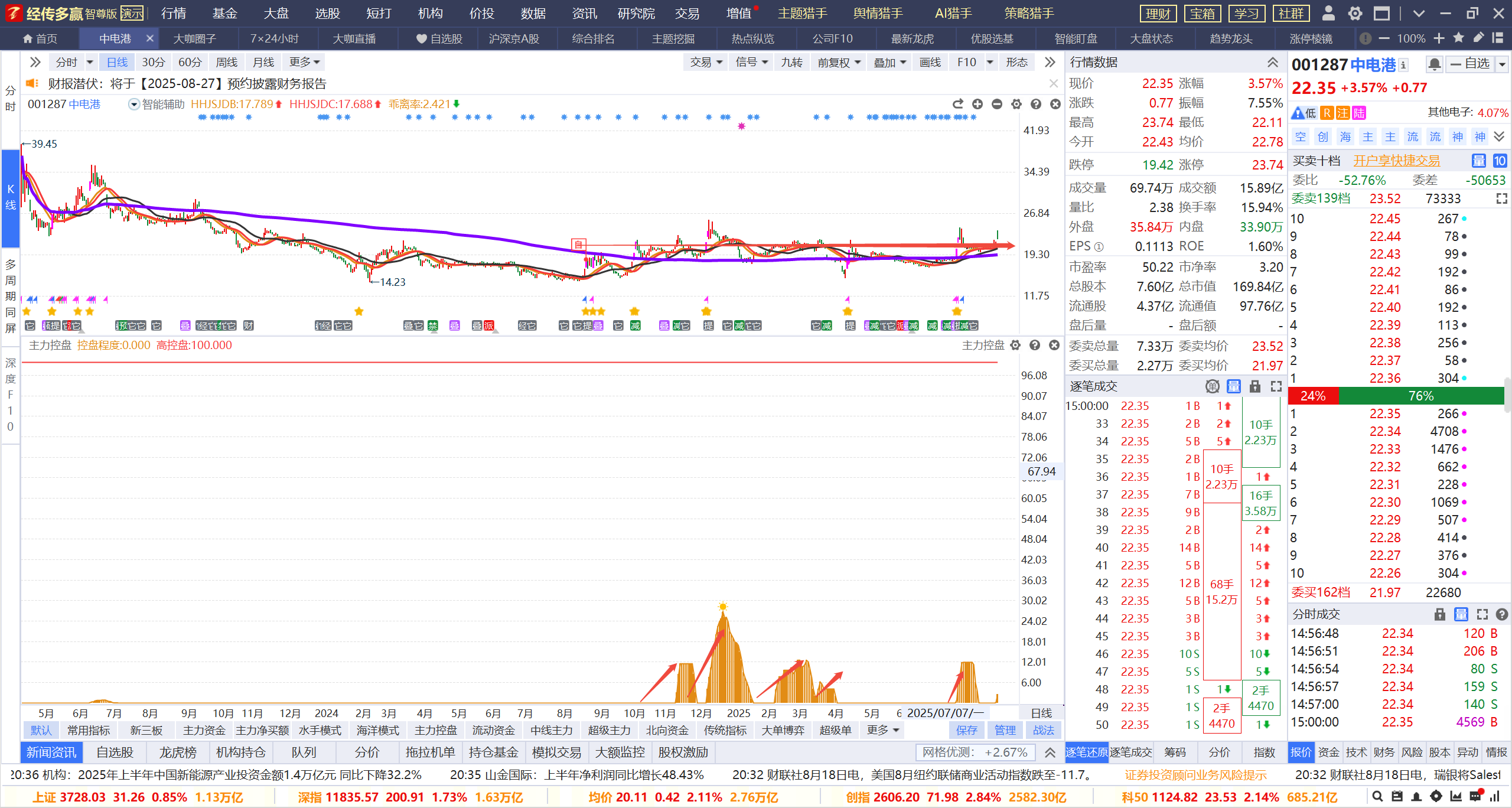This screenshot has height=808, width=1512.
Task: Click the 保存 button
Action: pos(967,731)
